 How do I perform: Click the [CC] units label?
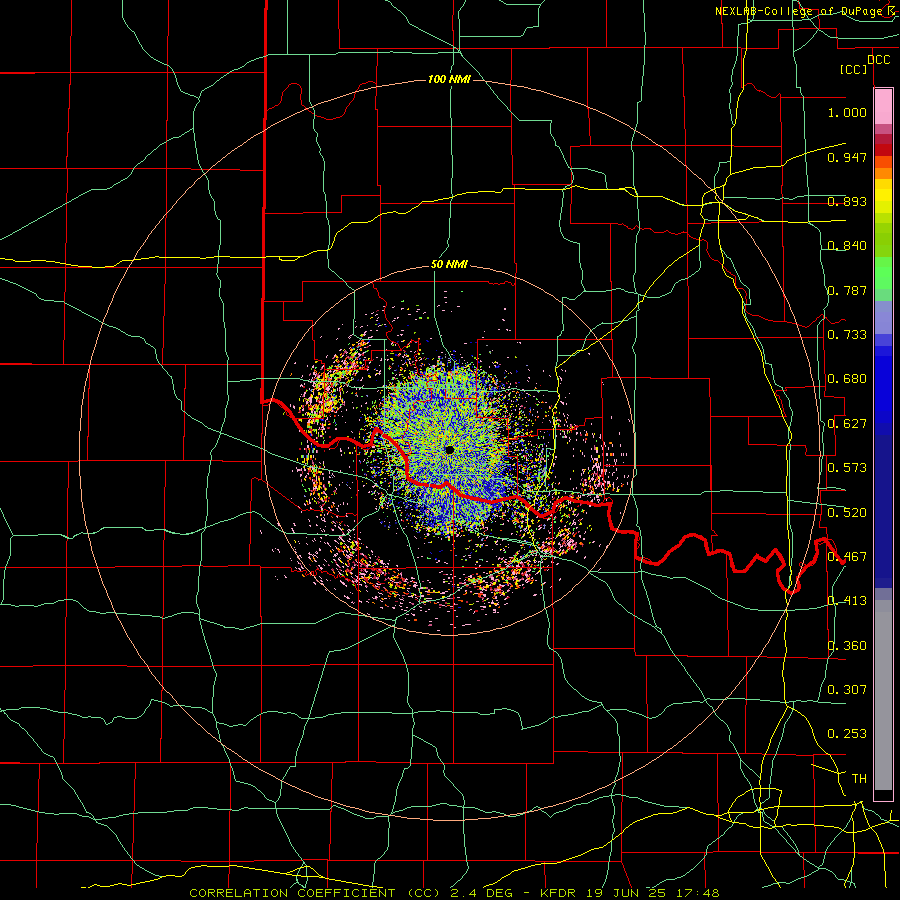[x=853, y=69]
